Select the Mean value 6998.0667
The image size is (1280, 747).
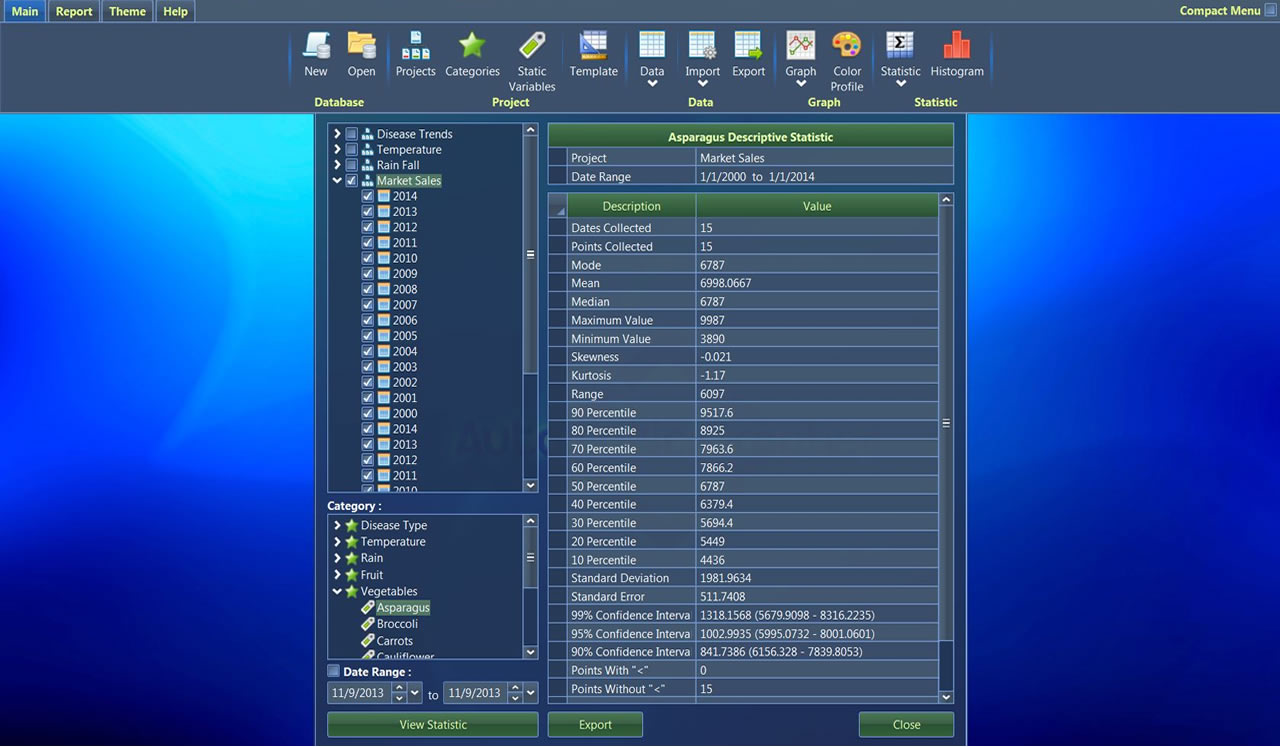coord(726,283)
